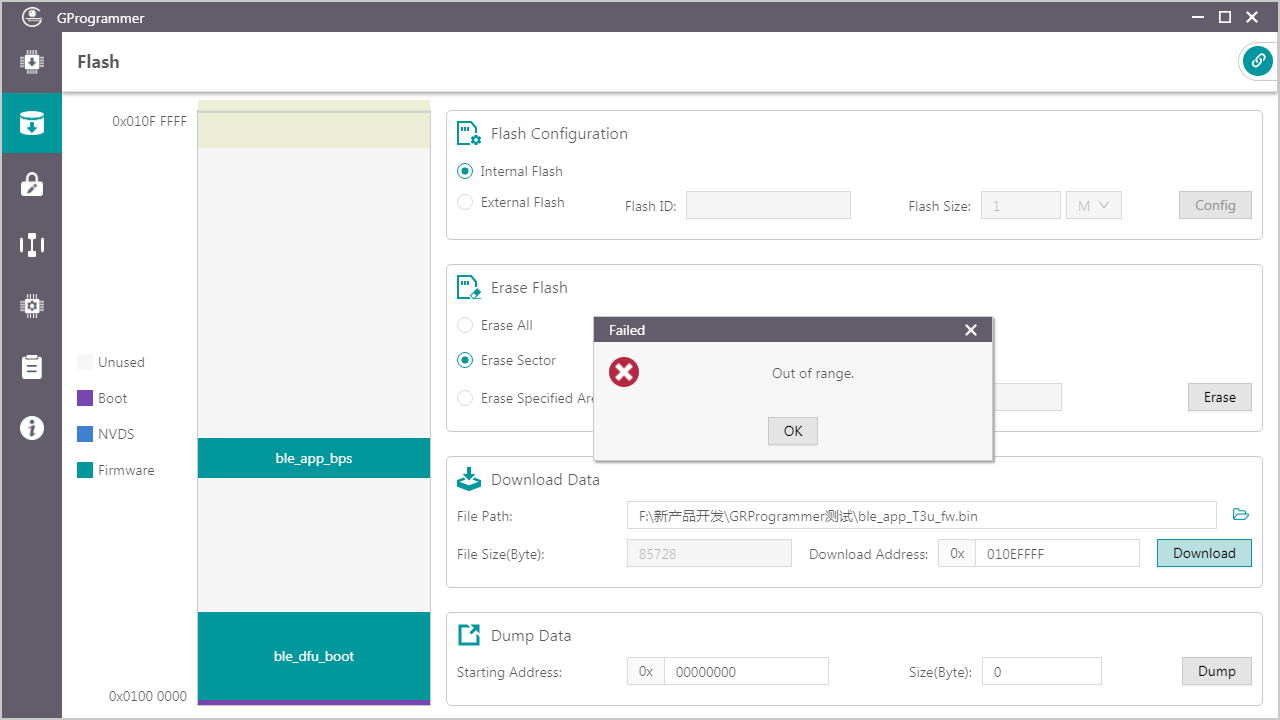Select the Flash storage sidebar icon
This screenshot has height=720, width=1280.
[x=31, y=123]
